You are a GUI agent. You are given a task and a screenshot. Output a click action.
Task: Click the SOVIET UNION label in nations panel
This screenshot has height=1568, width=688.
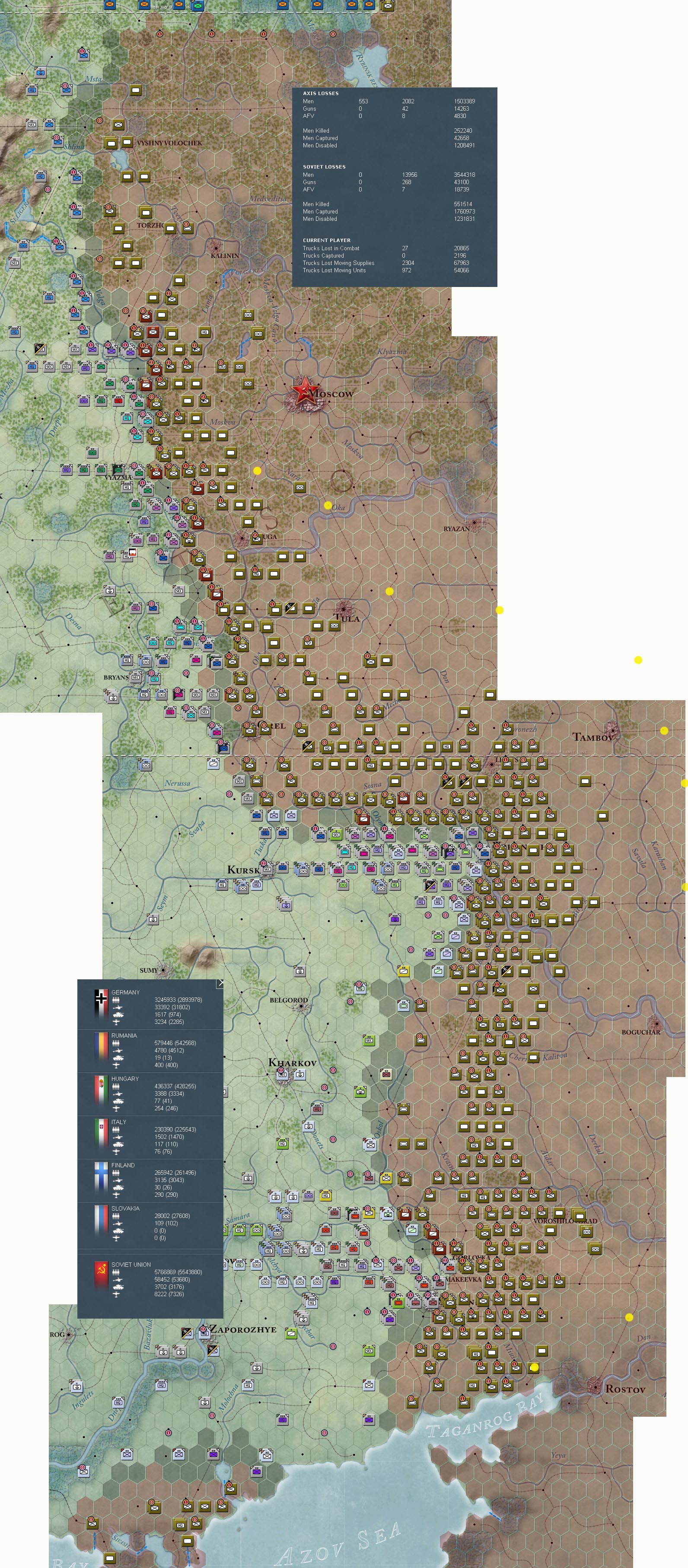[131, 1264]
